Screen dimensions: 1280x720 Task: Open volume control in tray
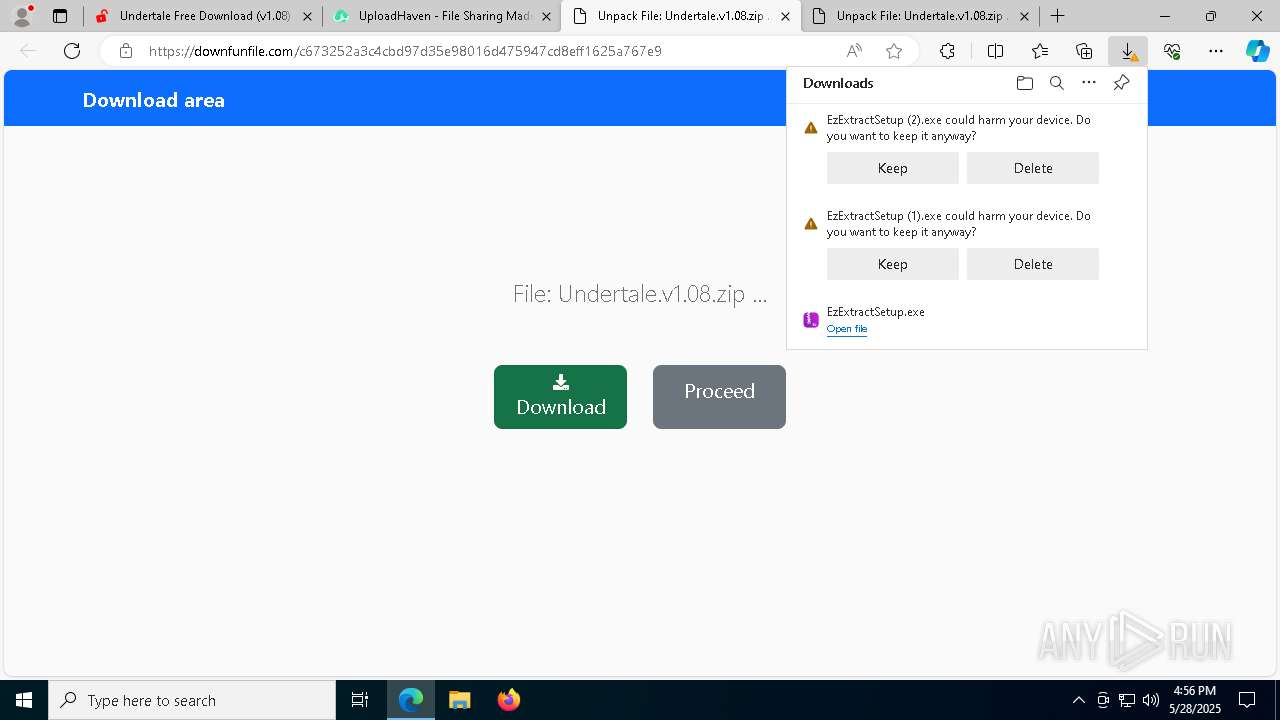(1151, 700)
